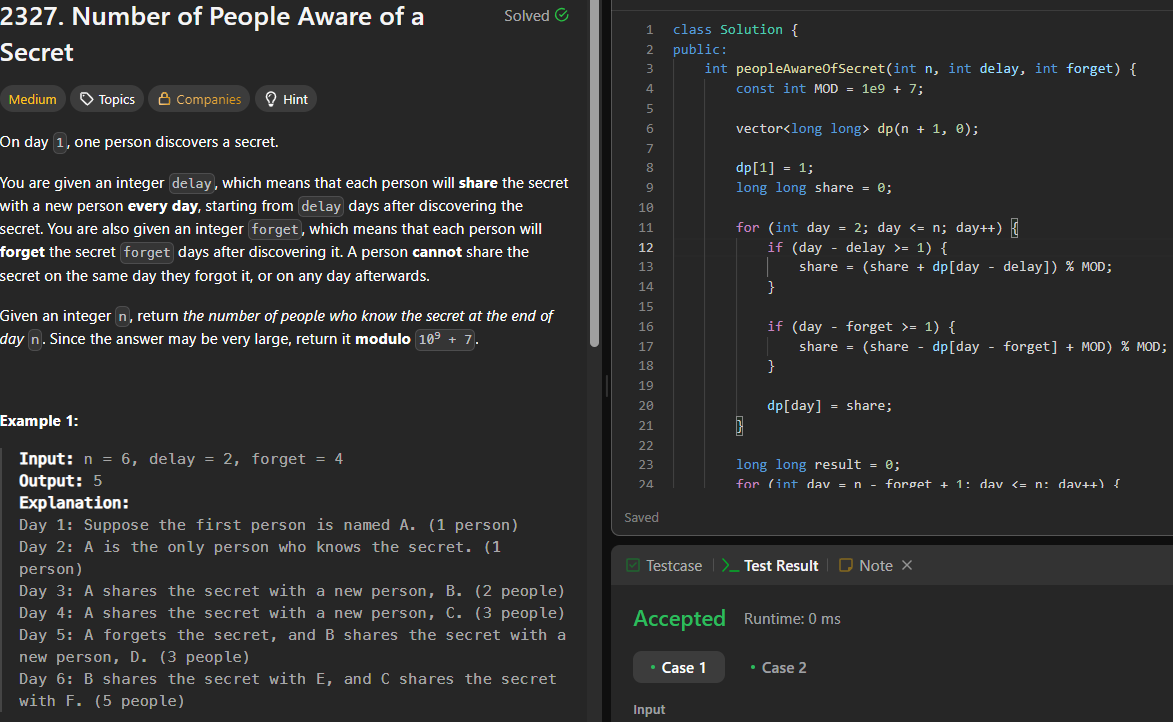Click line number 20 in editor

pyautogui.click(x=646, y=406)
